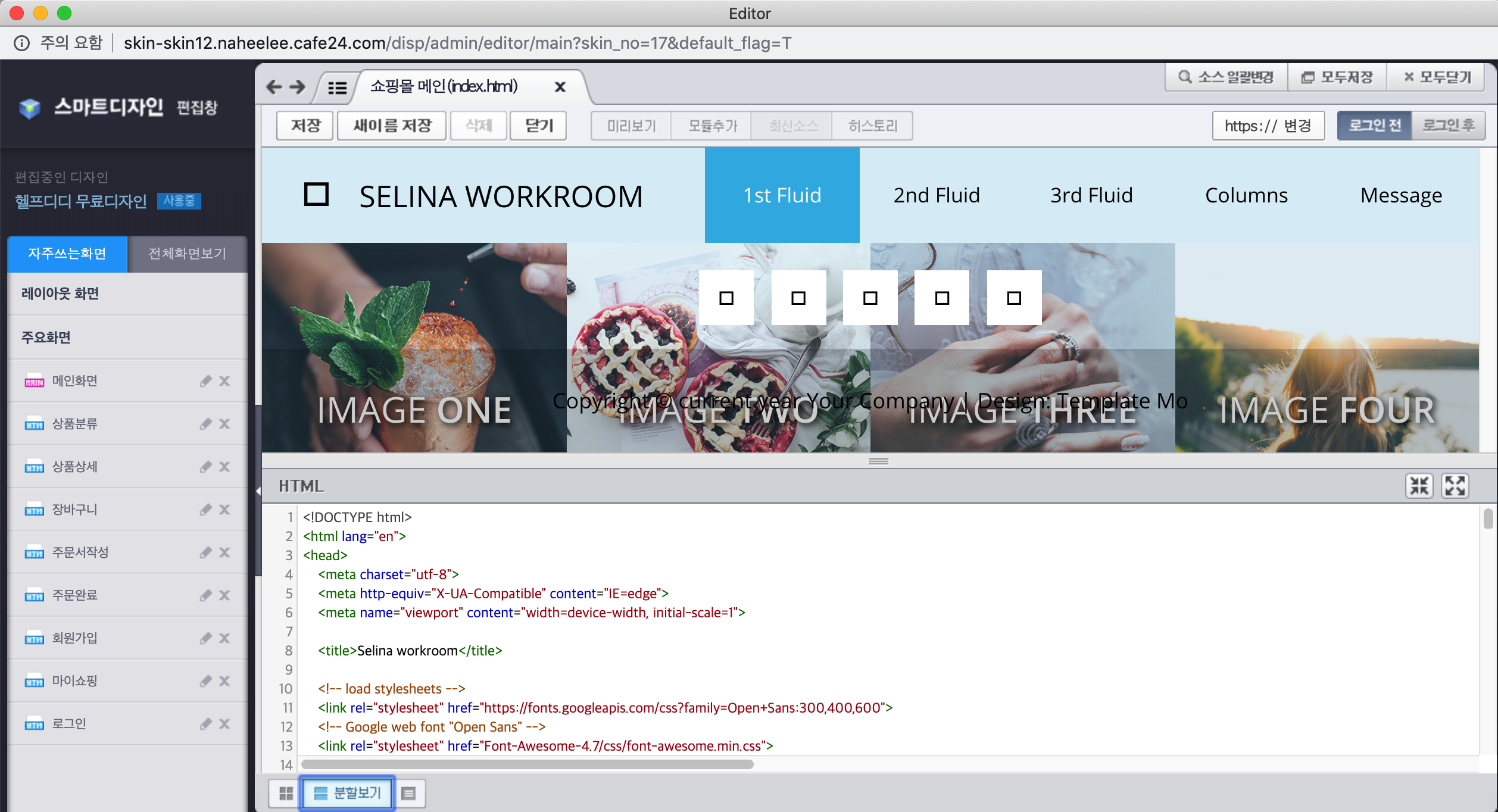Switch to the 전체화면보기 tab
The width and height of the screenshot is (1498, 812).
[x=187, y=254]
